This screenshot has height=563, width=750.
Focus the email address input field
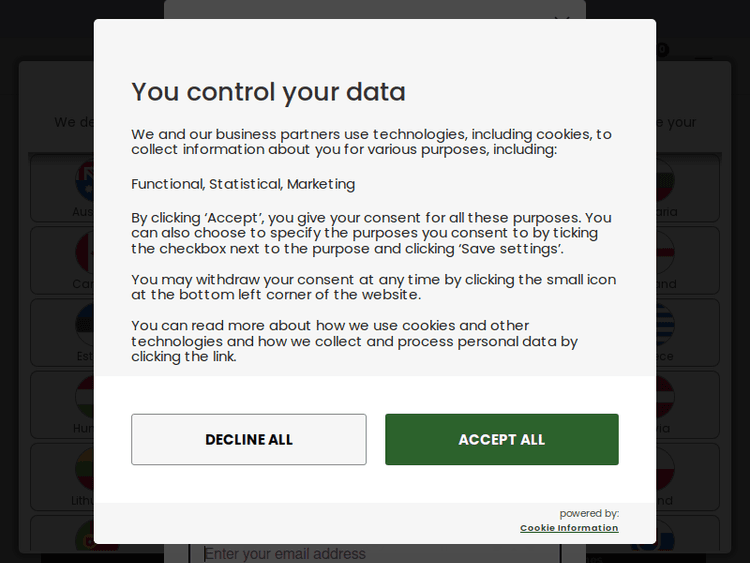coord(380,553)
